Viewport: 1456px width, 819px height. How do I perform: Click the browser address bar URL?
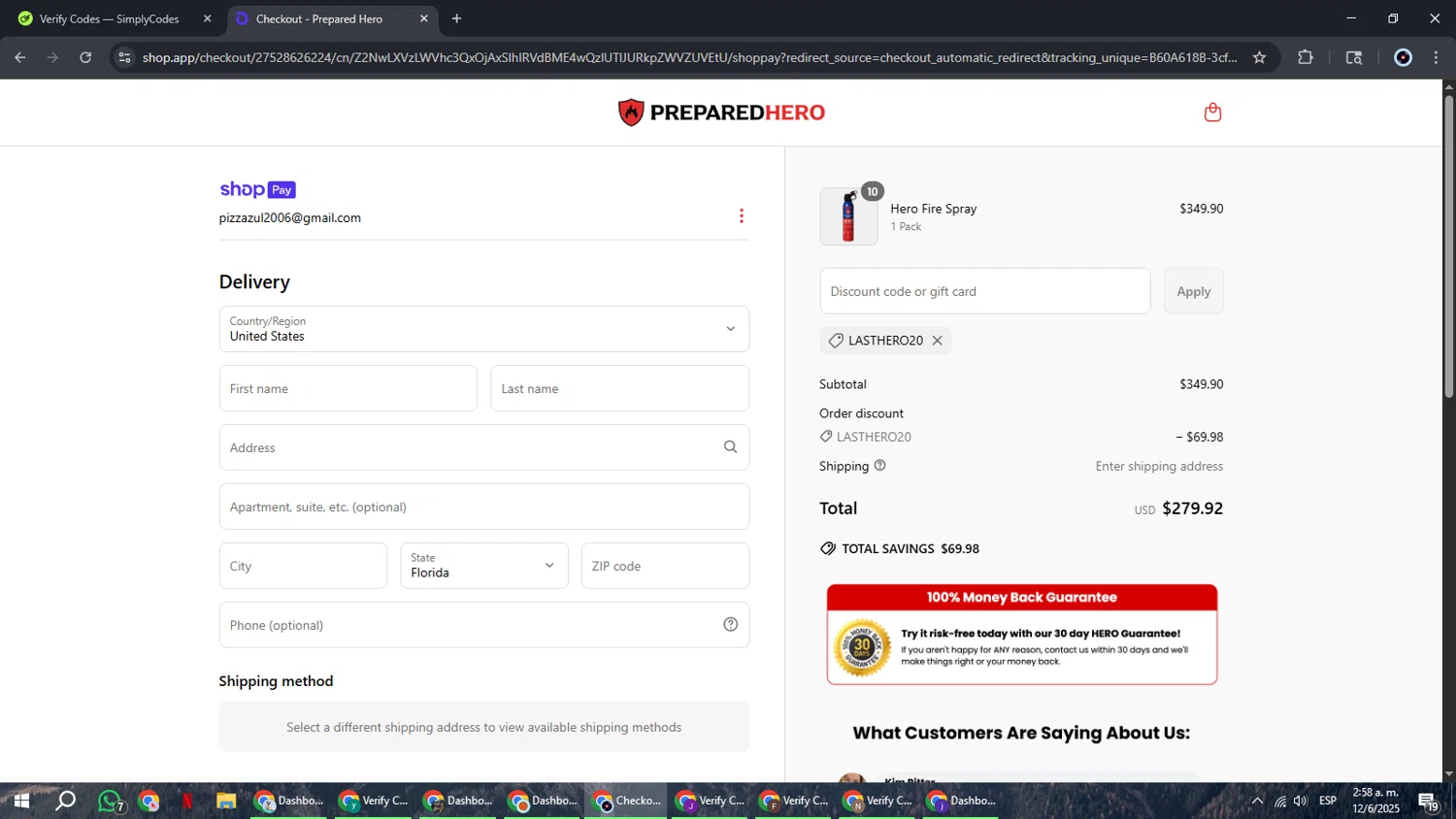(689, 57)
